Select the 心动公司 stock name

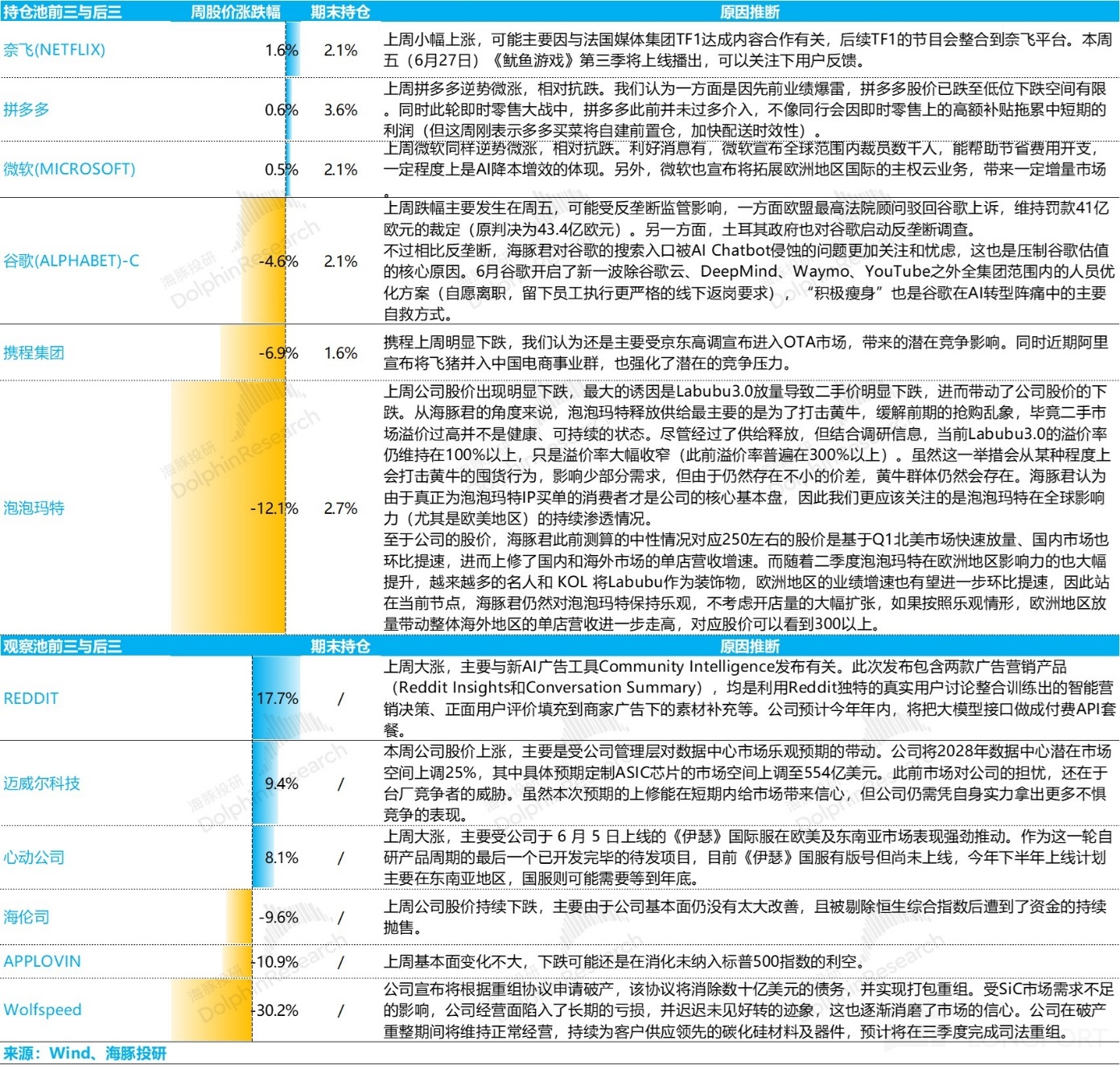(34, 857)
